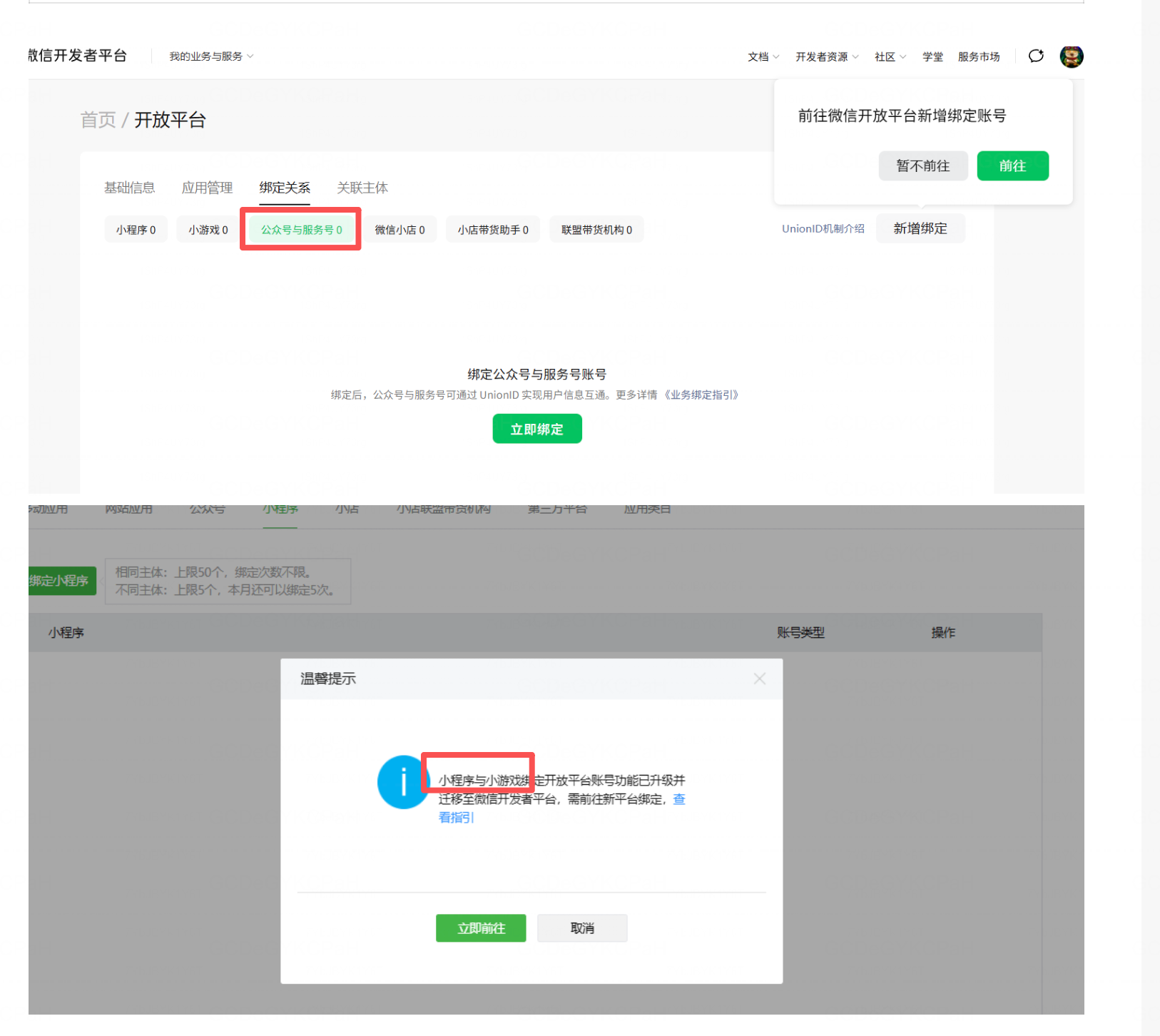Select the 小程序 0 filter tab

[x=136, y=230]
